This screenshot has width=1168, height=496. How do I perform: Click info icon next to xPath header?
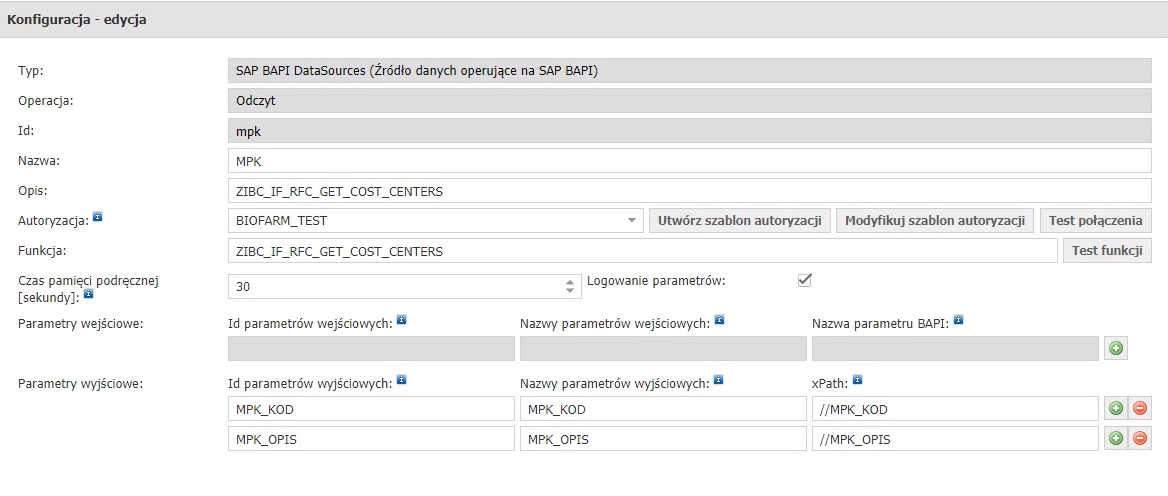[x=857, y=380]
